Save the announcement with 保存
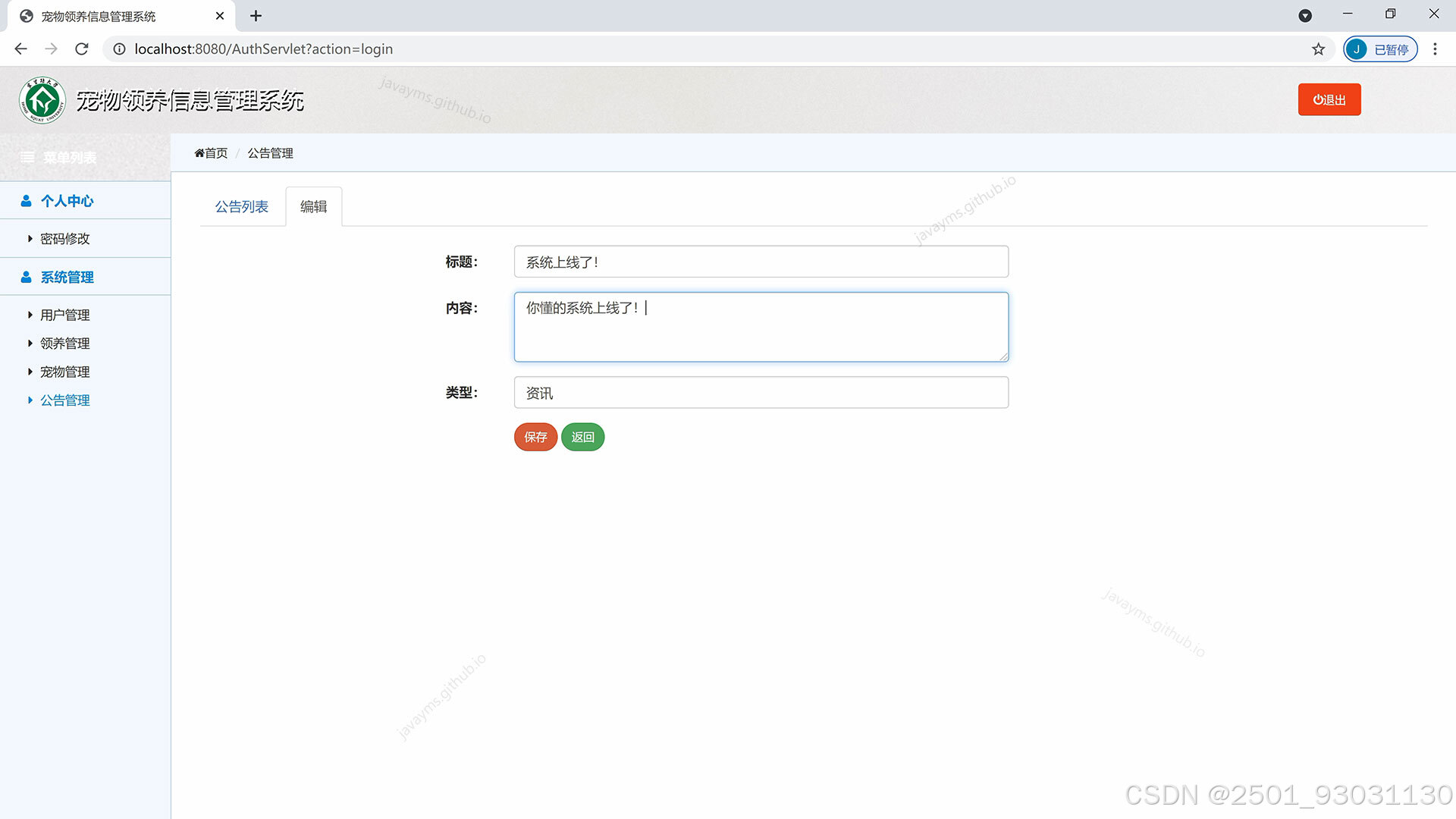Viewport: 1456px width, 819px height. pyautogui.click(x=535, y=437)
